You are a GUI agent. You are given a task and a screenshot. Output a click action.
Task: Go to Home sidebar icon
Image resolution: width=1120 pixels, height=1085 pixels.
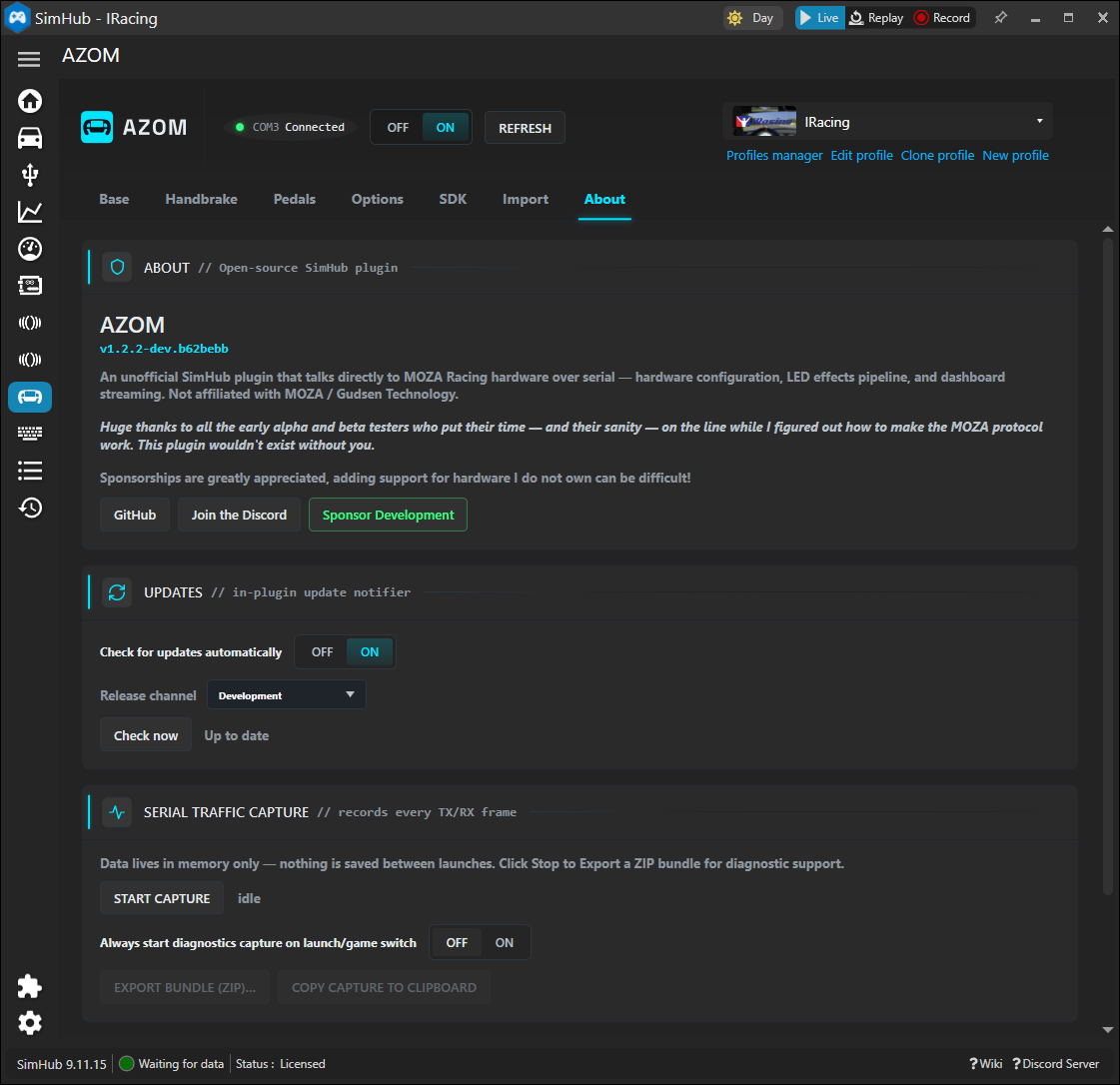(29, 101)
